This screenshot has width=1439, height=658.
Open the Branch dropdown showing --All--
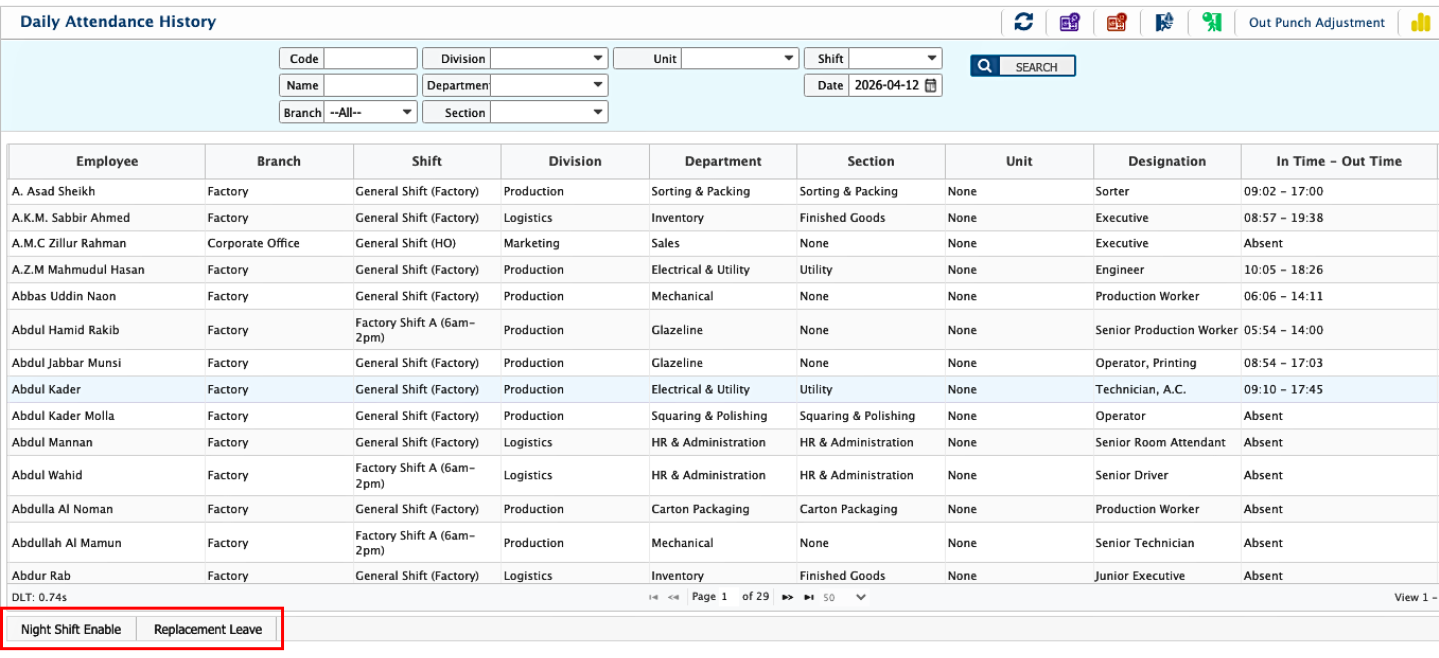[x=371, y=113]
